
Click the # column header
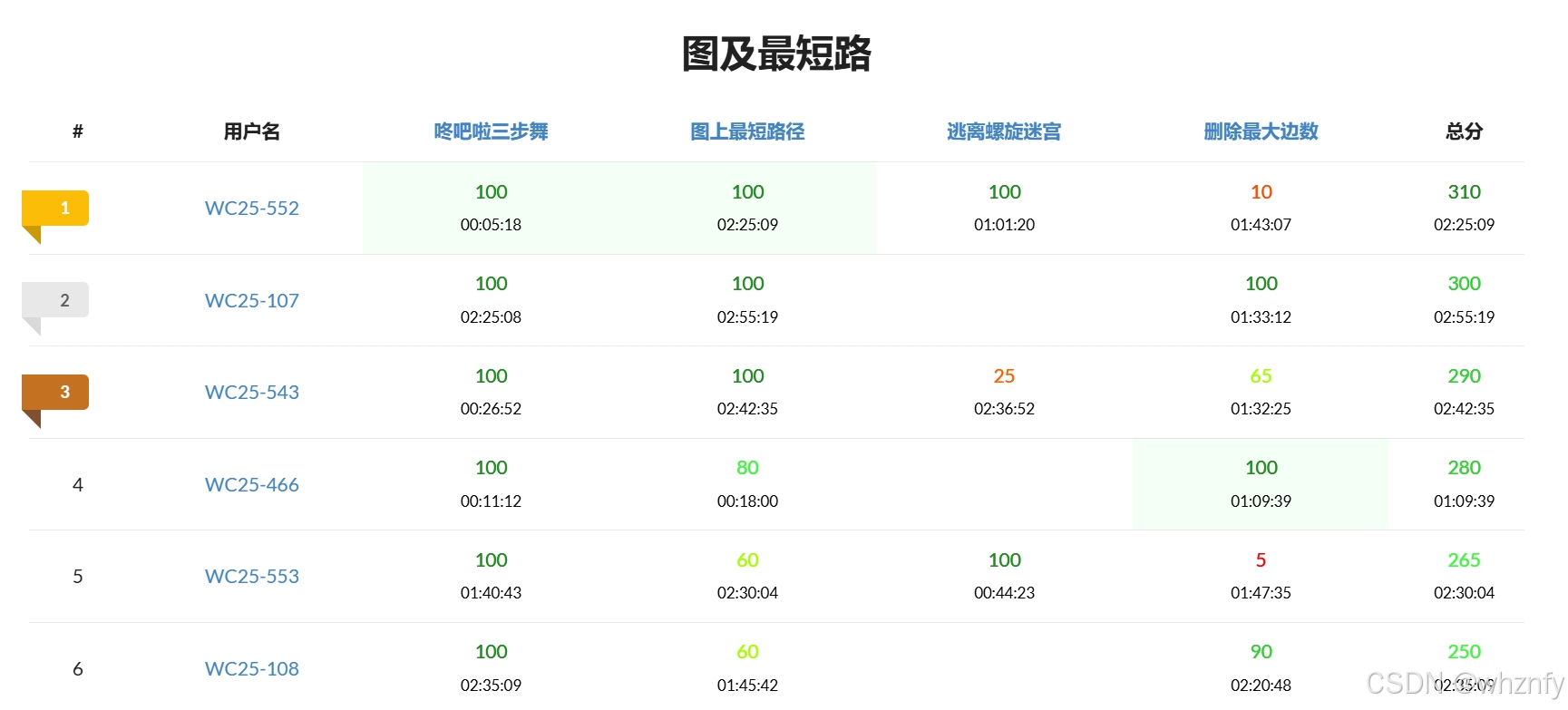[x=78, y=131]
